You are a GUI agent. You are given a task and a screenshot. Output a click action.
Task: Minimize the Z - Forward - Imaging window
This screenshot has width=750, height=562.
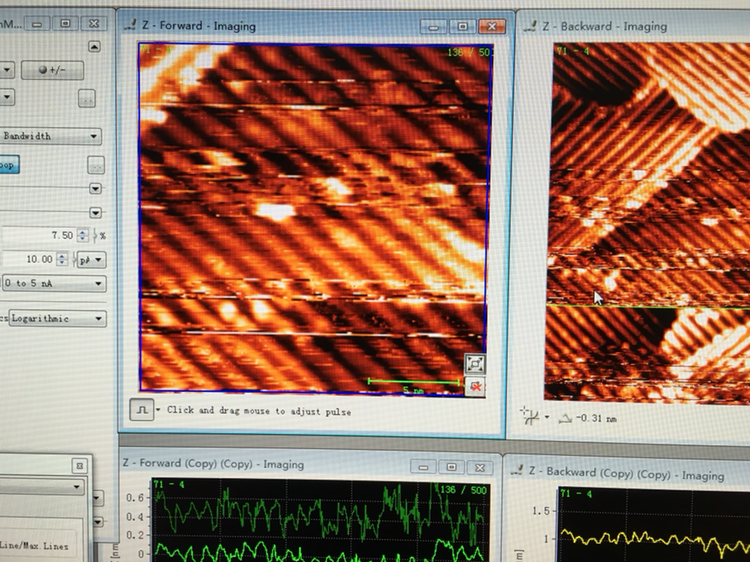click(x=433, y=27)
